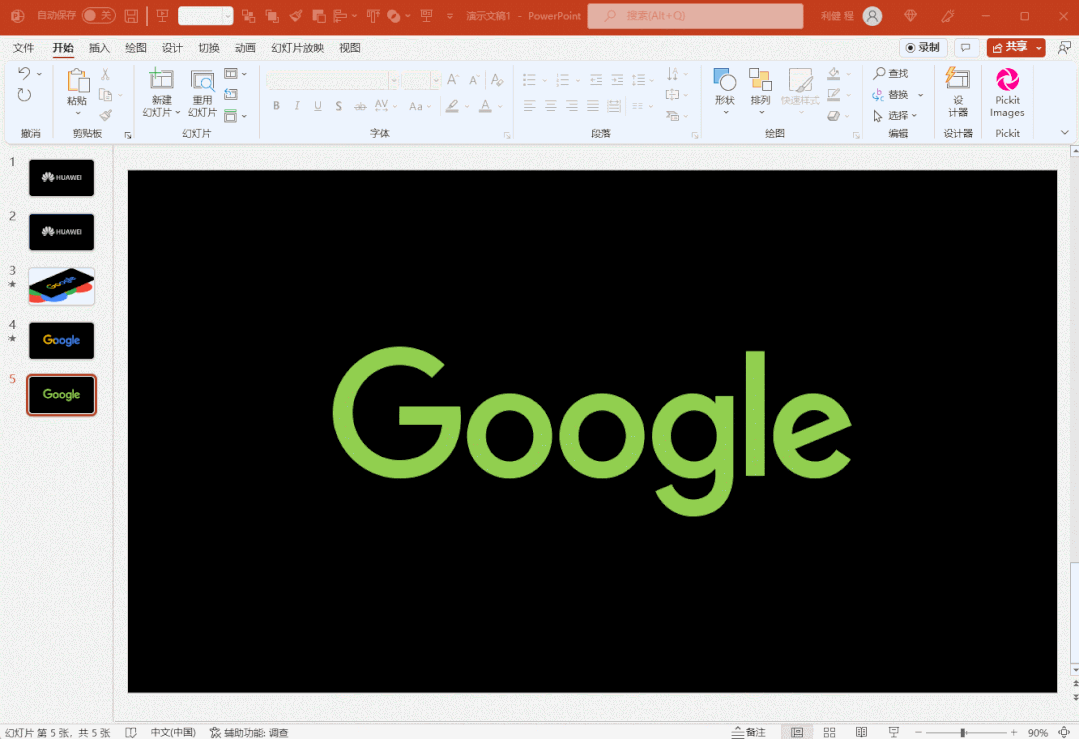Switch to Draw (绘图) tab
This screenshot has height=739, width=1079.
click(x=136, y=47)
